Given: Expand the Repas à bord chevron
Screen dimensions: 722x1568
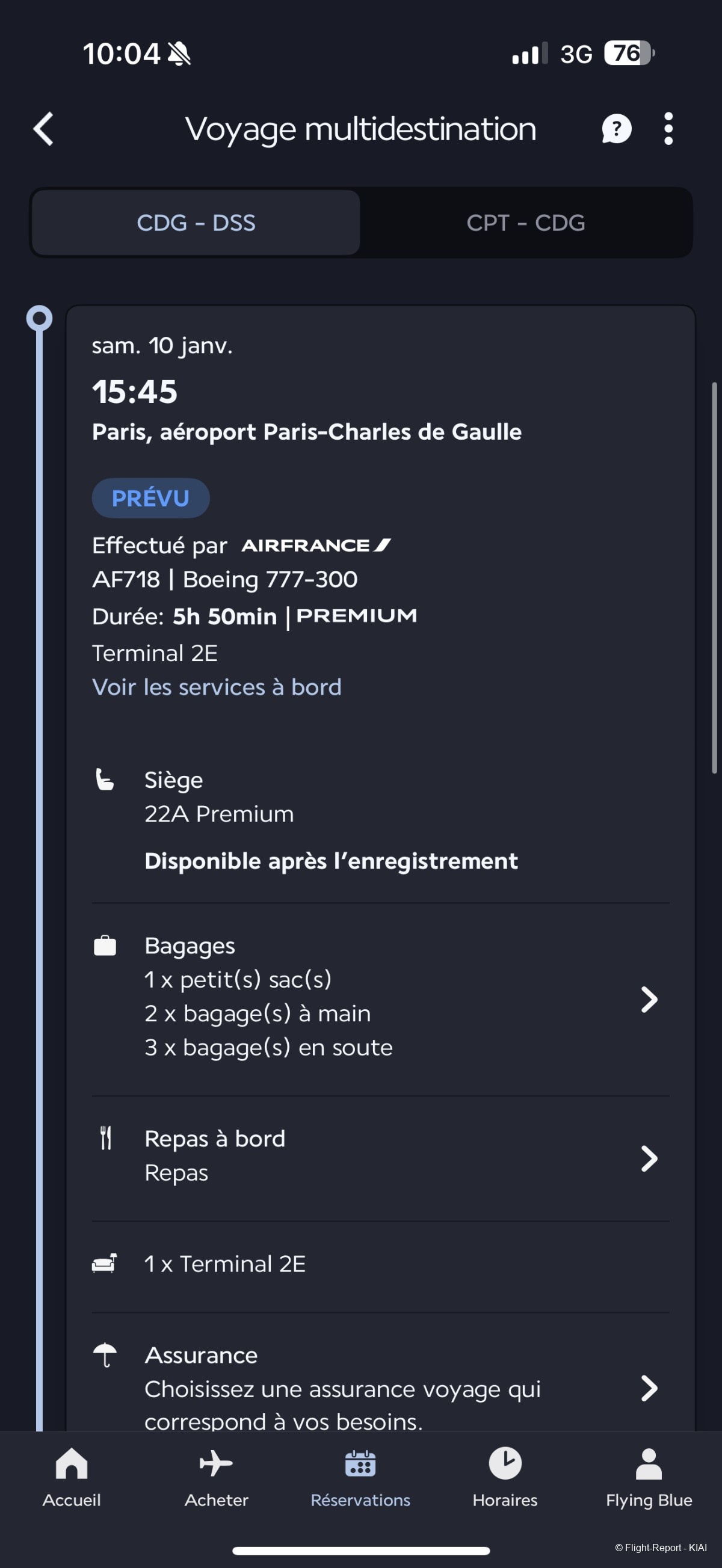Looking at the screenshot, I should point(649,1158).
